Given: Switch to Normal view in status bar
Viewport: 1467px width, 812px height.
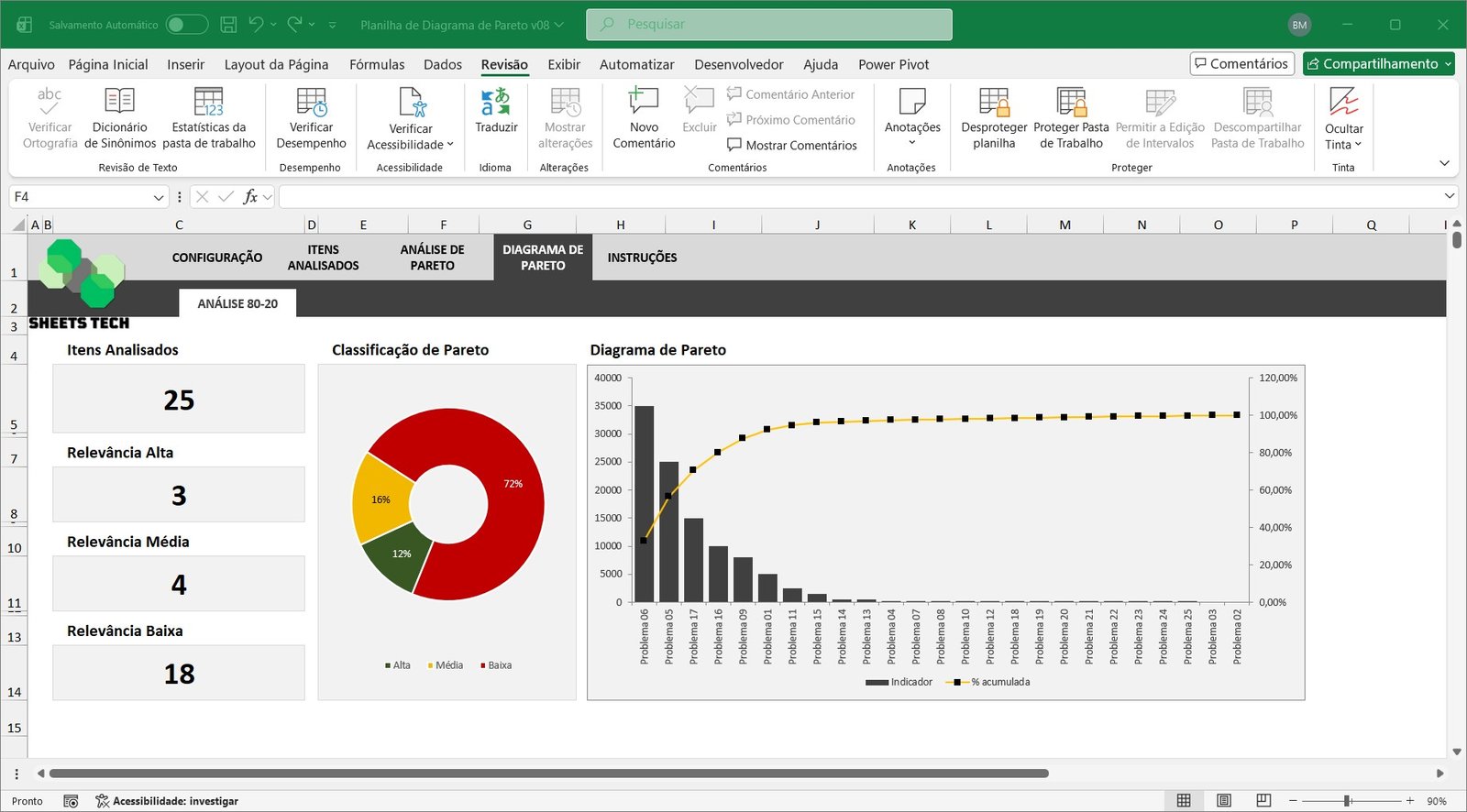Looking at the screenshot, I should (1184, 801).
